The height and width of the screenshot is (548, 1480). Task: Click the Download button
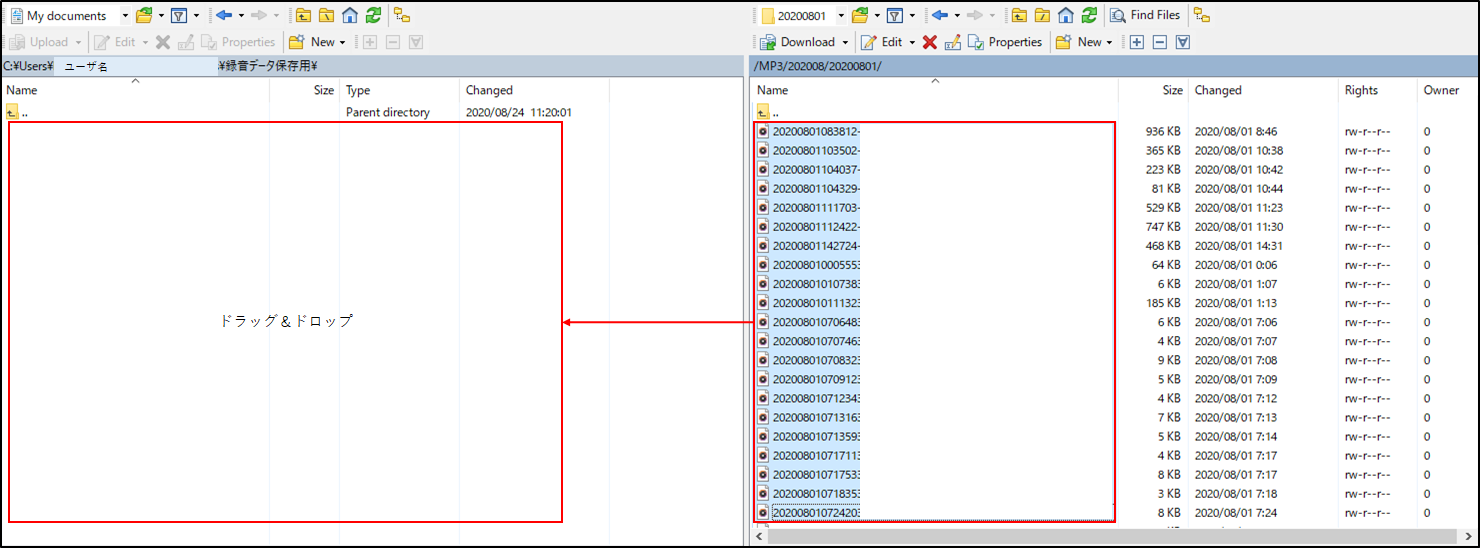797,42
